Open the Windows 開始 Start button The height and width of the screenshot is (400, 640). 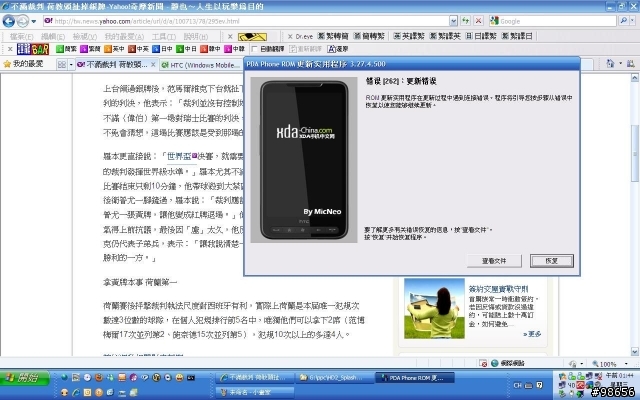24,378
